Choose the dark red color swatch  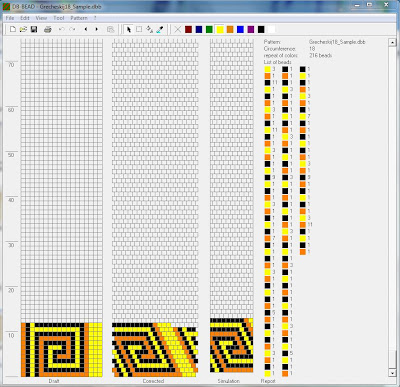[188, 30]
